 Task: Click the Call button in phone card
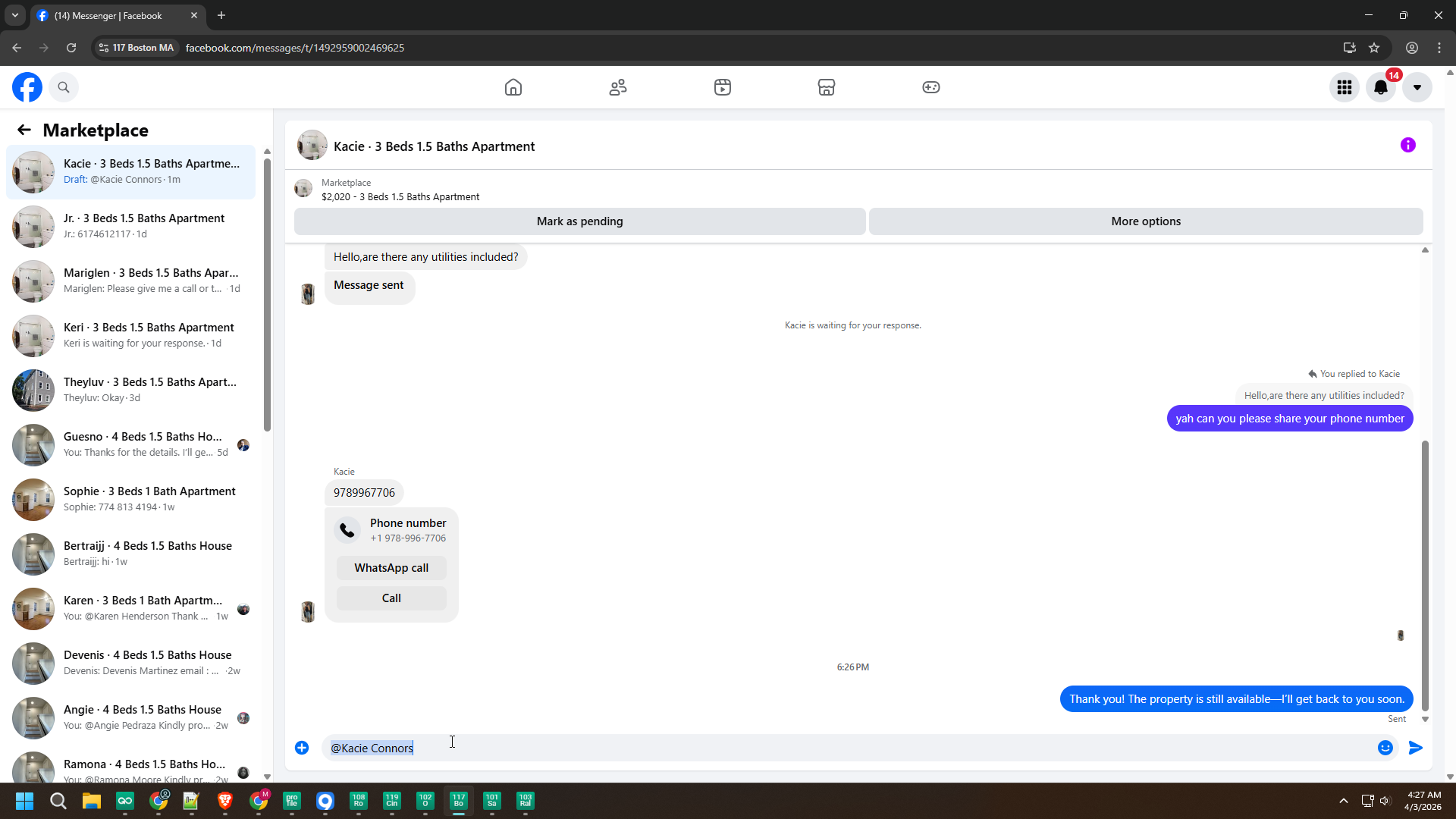click(x=391, y=598)
